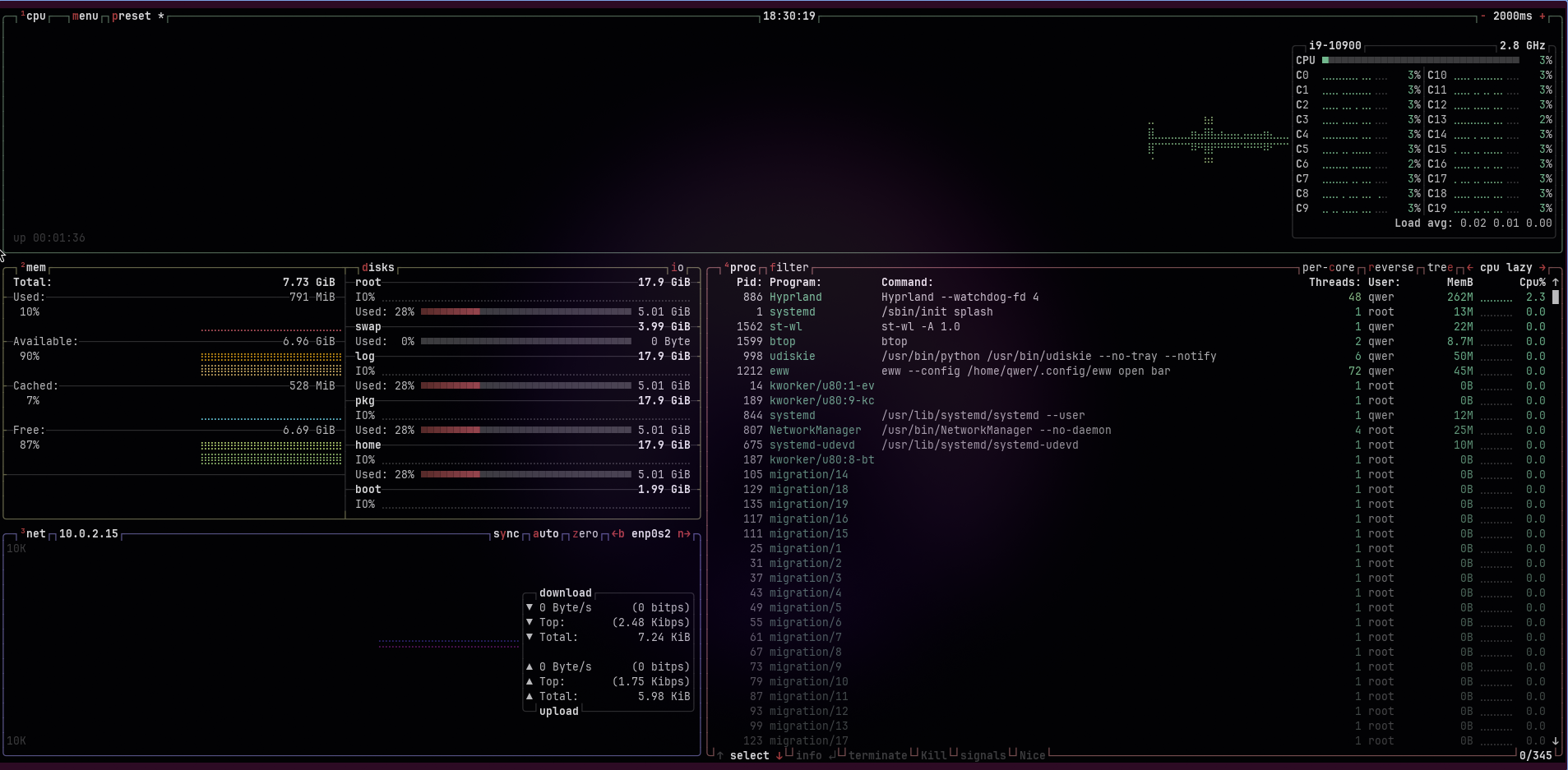Switch to next network interface with n>
This screenshot has height=770, width=1568.
click(683, 534)
